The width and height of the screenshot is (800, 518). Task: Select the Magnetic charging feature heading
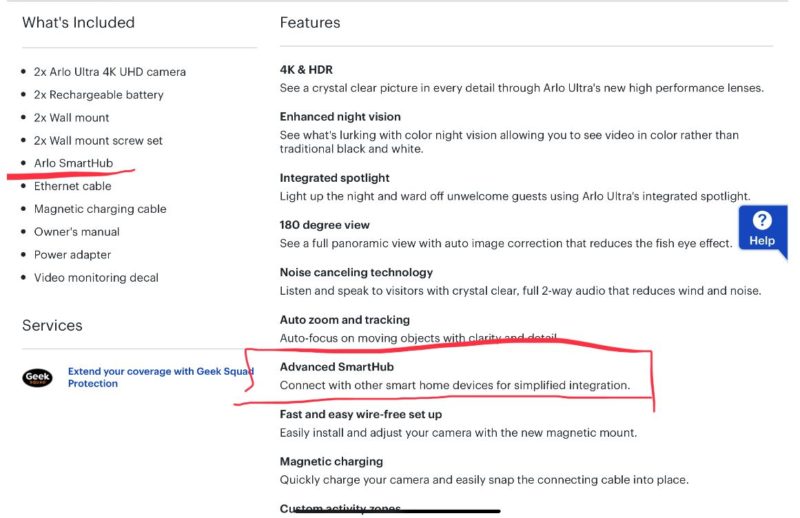pos(332,461)
